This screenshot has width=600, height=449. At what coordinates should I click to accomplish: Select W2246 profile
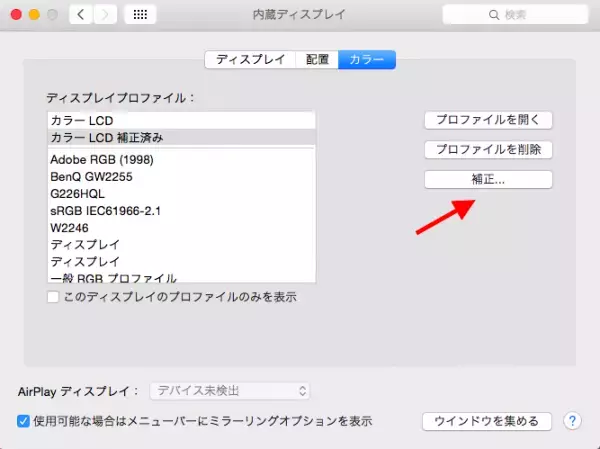click(181, 228)
